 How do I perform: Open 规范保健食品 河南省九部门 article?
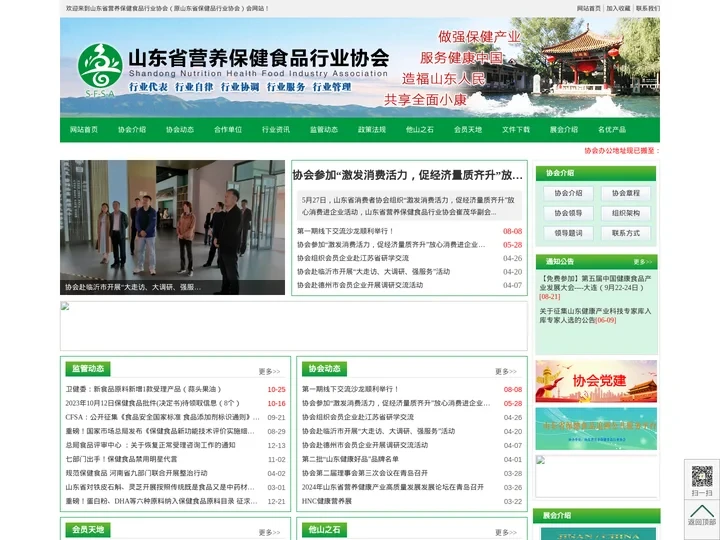(136, 473)
